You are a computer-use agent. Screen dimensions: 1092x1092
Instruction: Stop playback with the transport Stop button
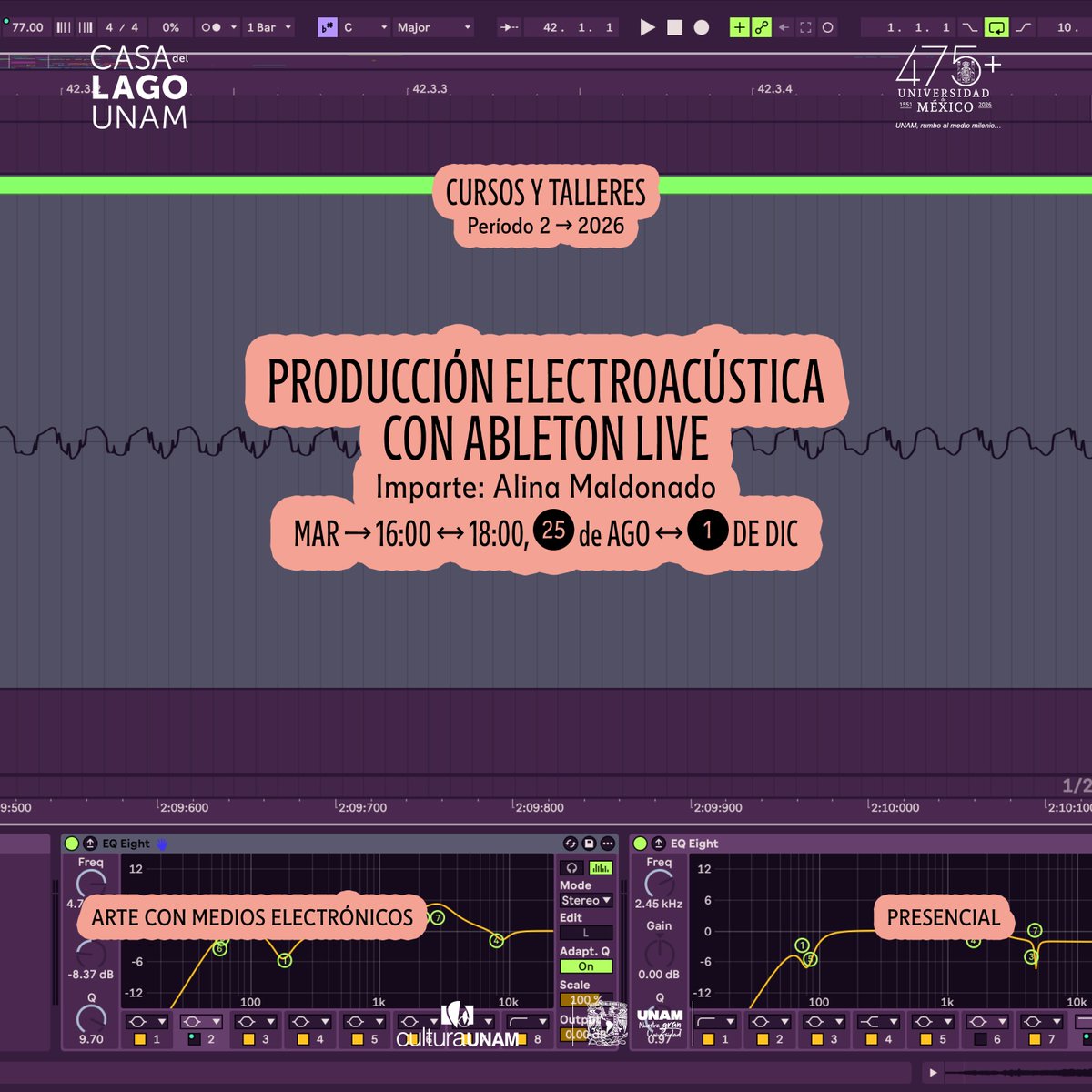[674, 27]
